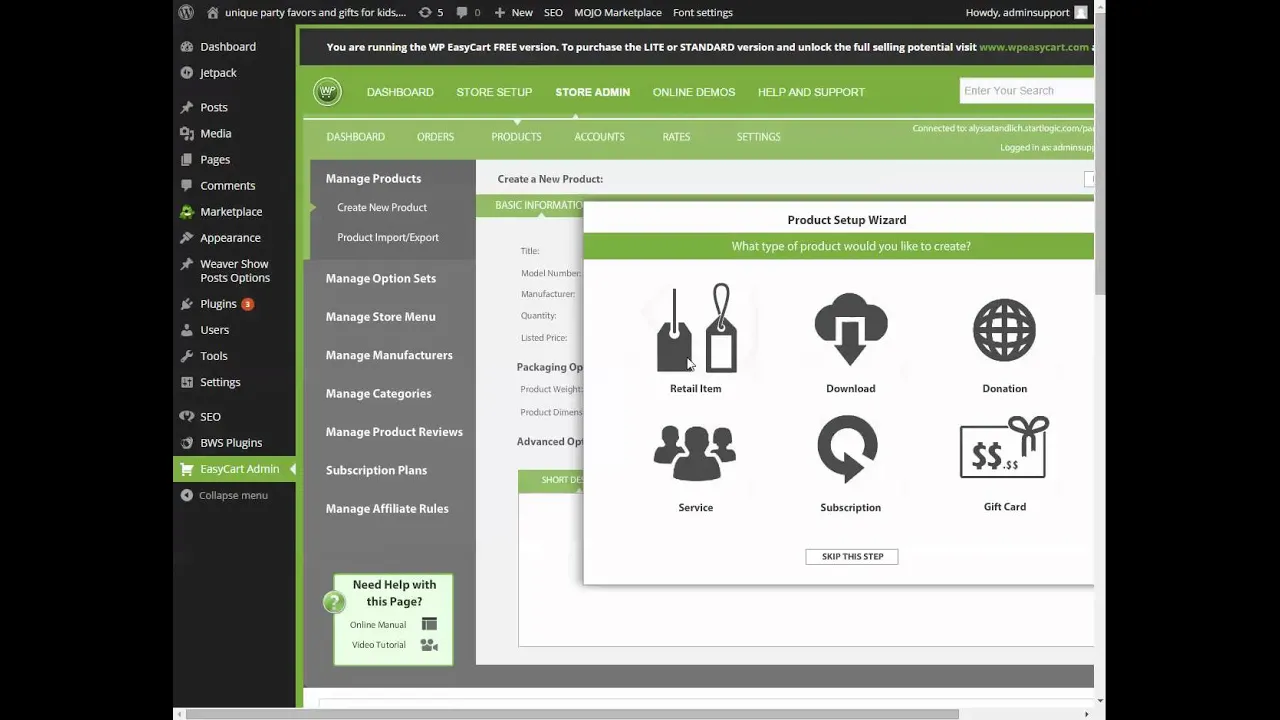Expand Manage Manufacturers section
The image size is (1280, 720).
pos(389,355)
